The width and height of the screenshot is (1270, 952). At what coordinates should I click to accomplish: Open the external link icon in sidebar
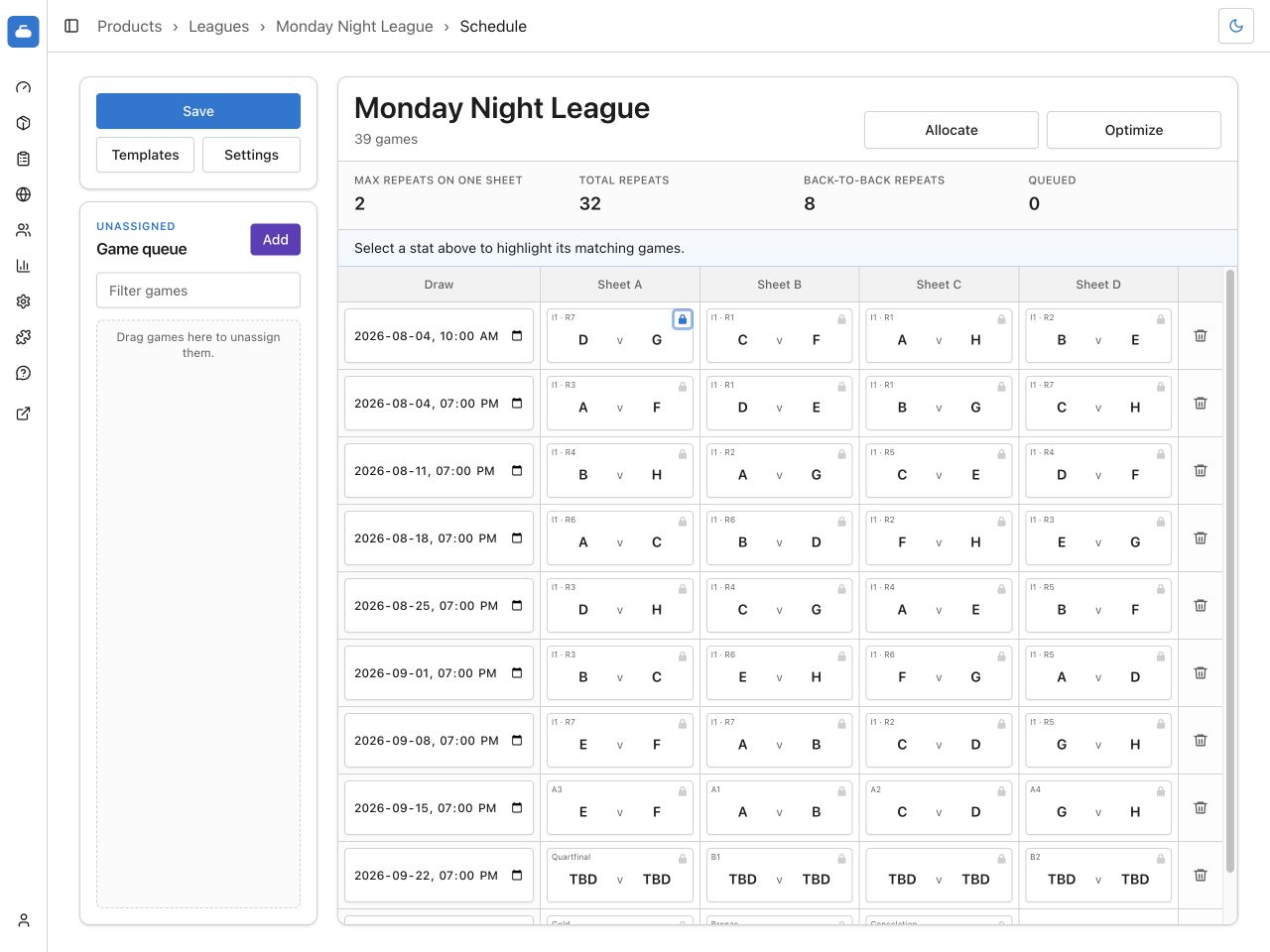coord(24,414)
